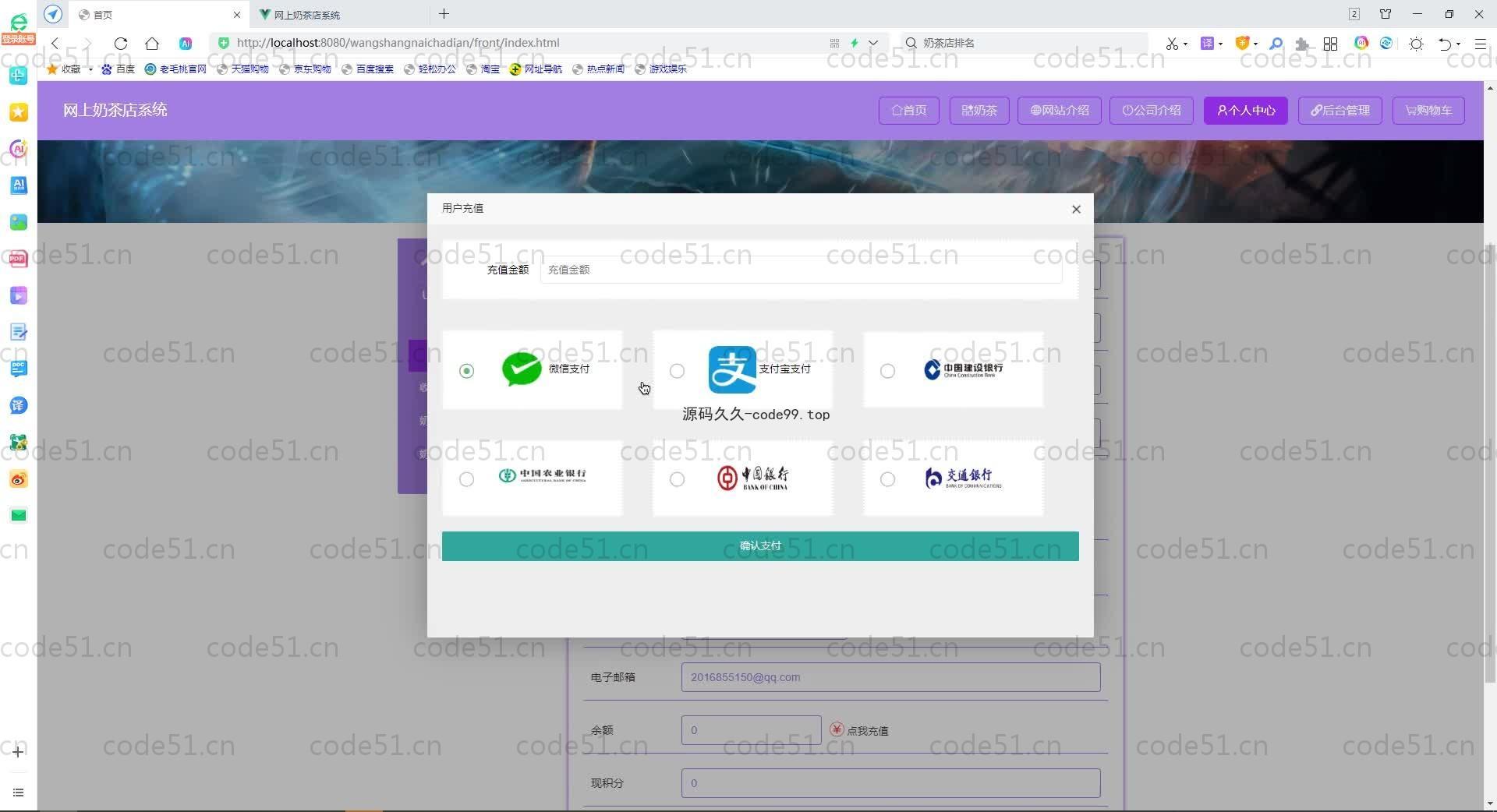Reload the page with refresh icon
This screenshot has width=1497, height=812.
click(120, 44)
